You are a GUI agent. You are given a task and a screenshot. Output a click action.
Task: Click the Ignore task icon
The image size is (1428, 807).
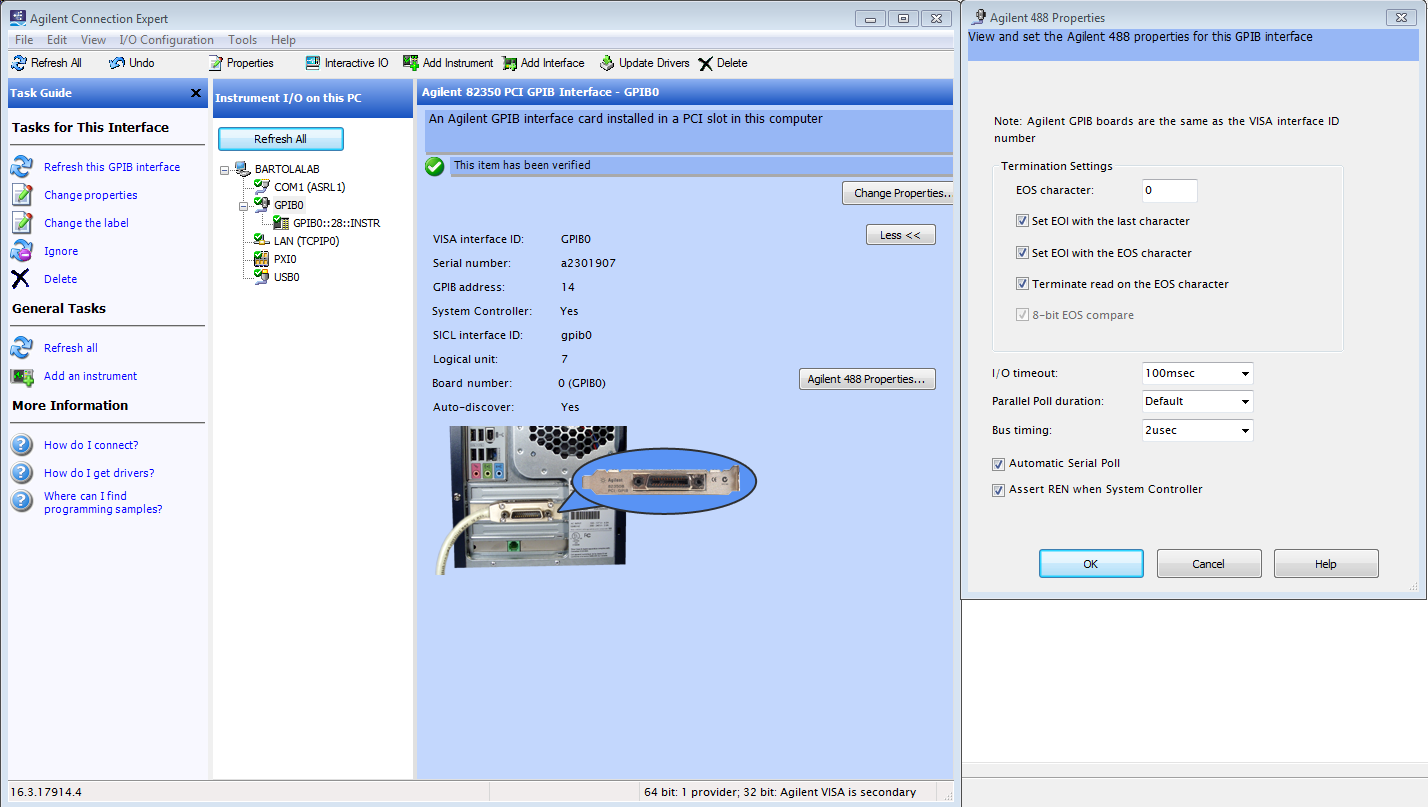(22, 251)
